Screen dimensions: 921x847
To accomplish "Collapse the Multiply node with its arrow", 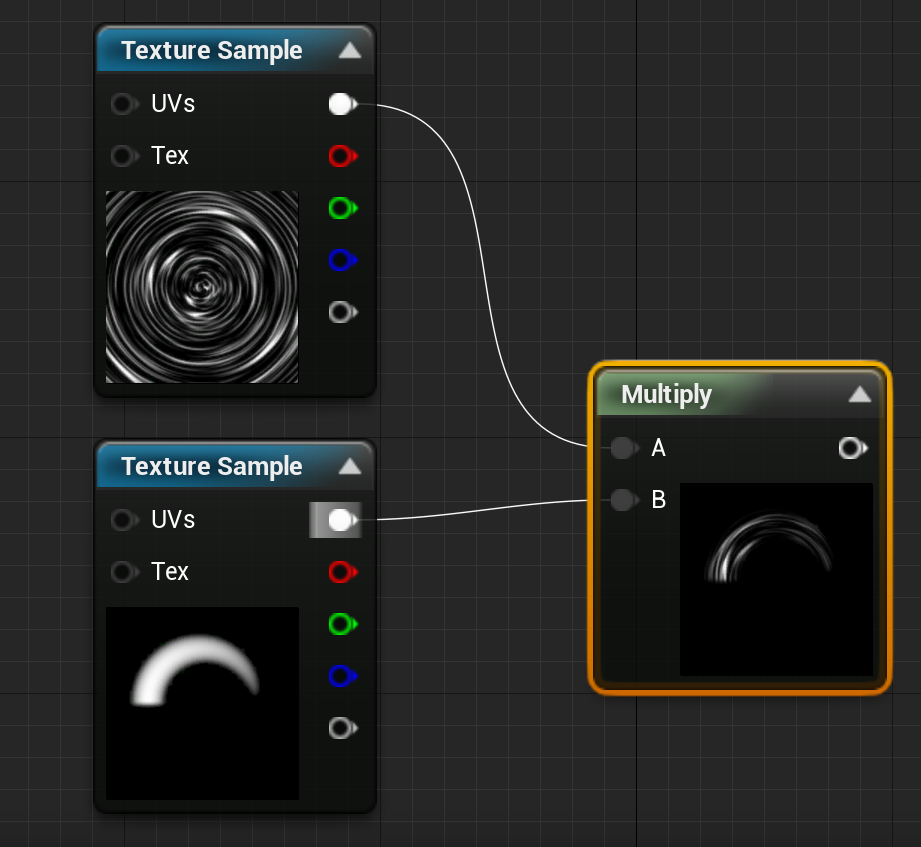I will pyautogui.click(x=860, y=394).
